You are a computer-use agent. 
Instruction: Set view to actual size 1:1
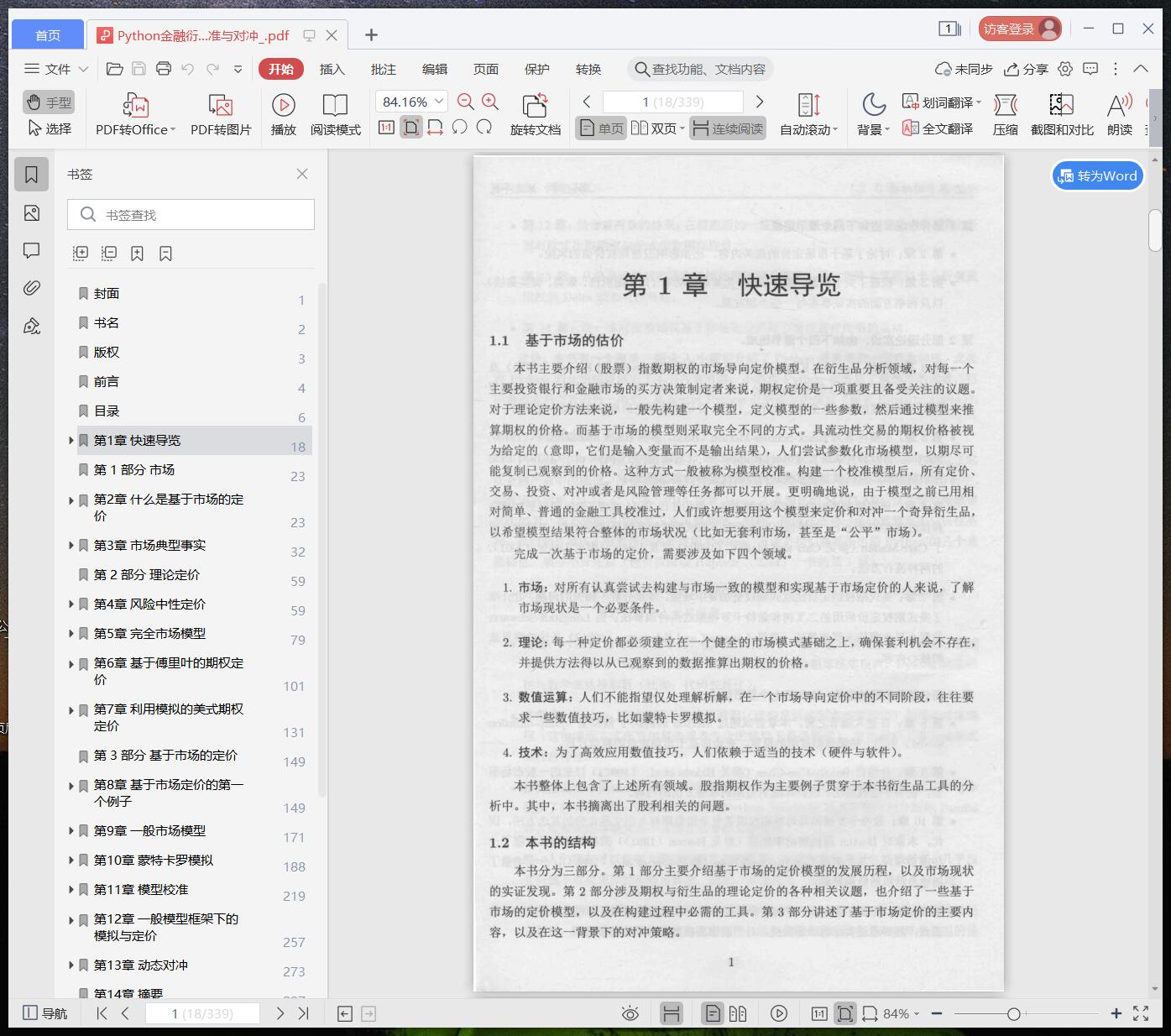click(386, 128)
